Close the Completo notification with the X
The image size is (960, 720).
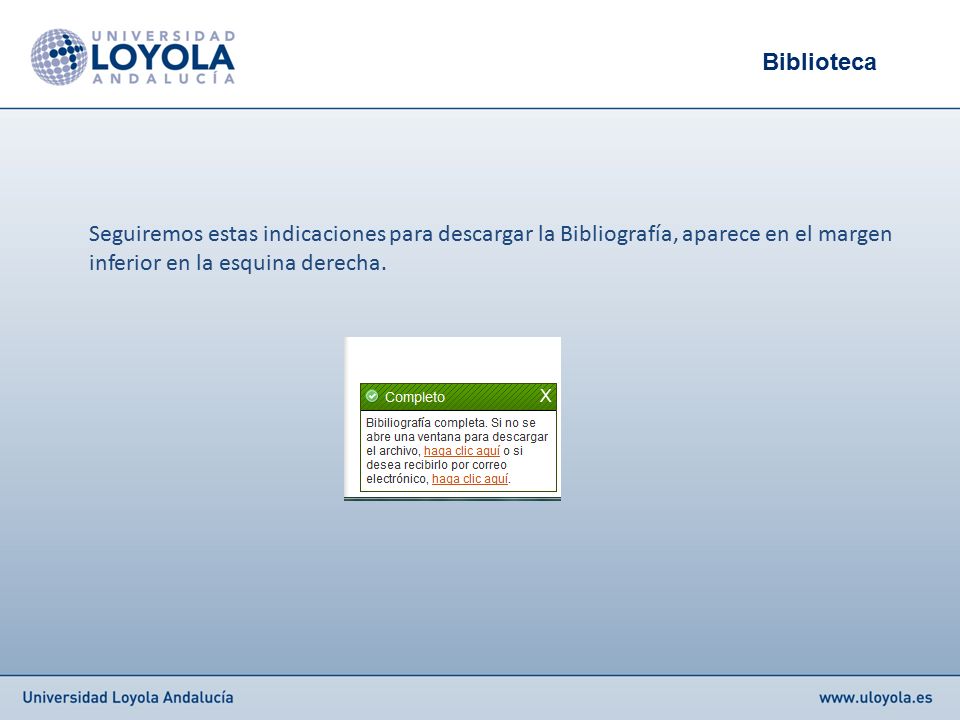point(545,396)
